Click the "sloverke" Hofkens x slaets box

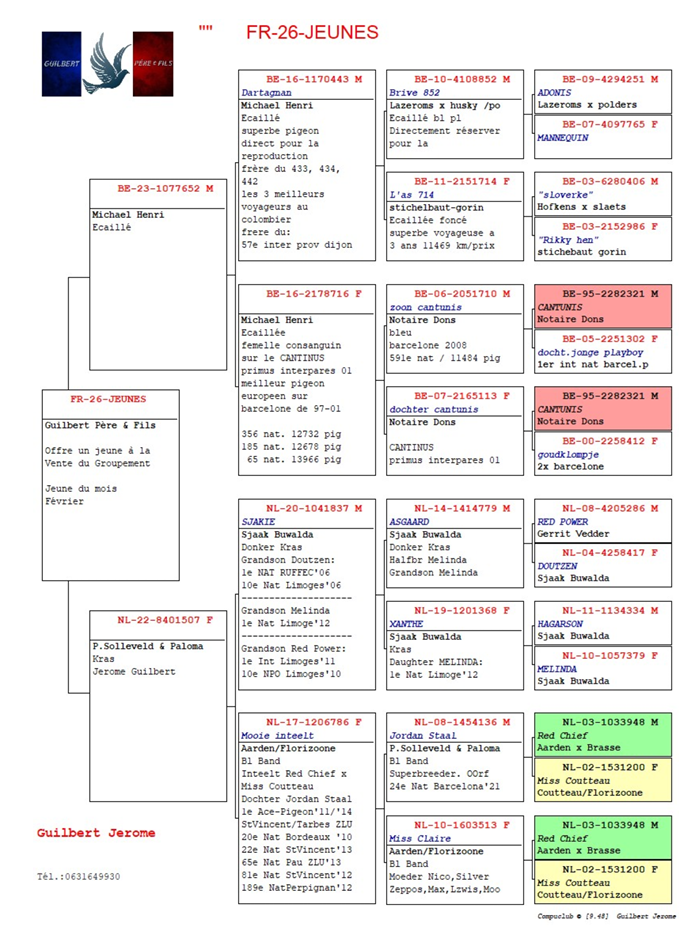tap(602, 194)
